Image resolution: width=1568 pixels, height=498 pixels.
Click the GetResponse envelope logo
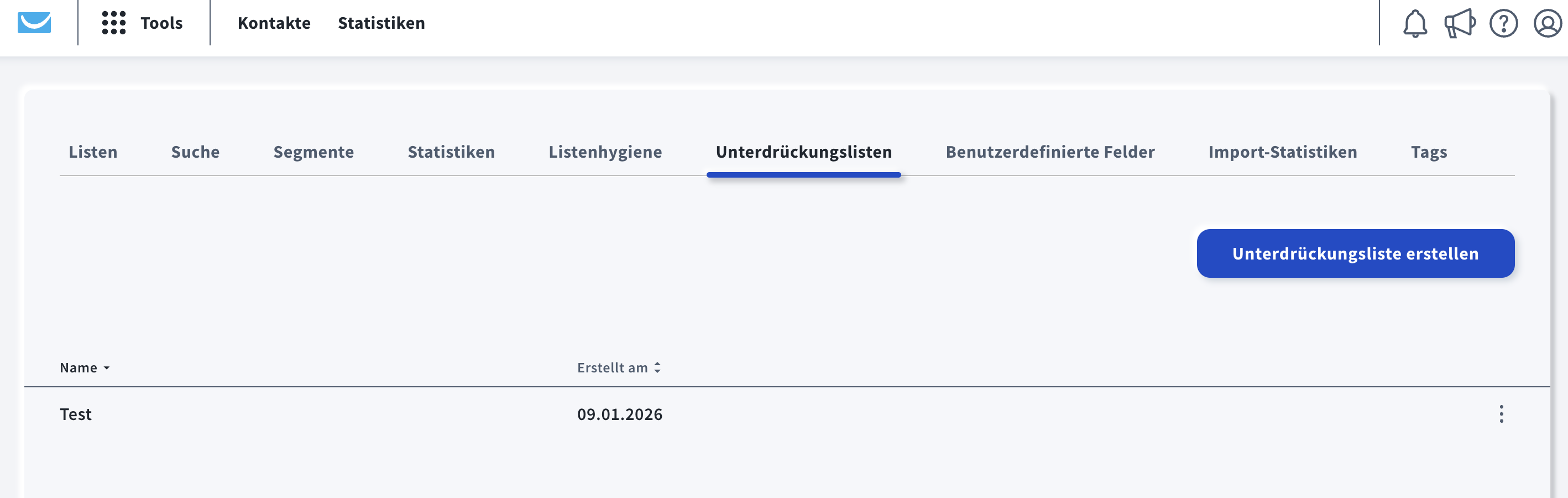pos(34,23)
